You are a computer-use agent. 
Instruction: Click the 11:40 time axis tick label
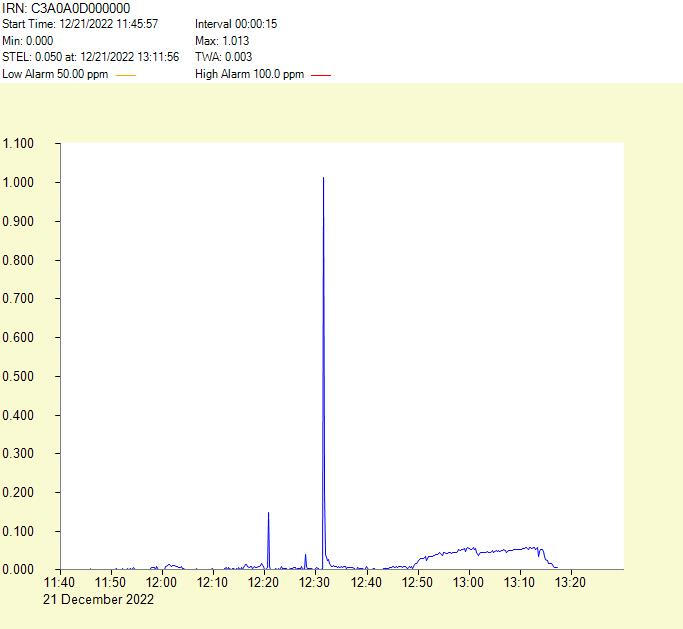tap(60, 582)
